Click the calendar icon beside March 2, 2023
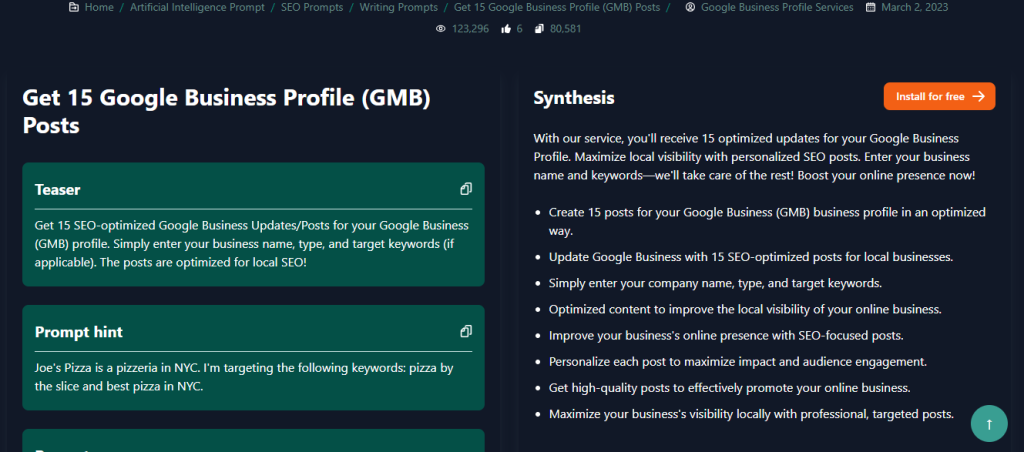Viewport: 1024px width, 452px height. click(x=870, y=7)
